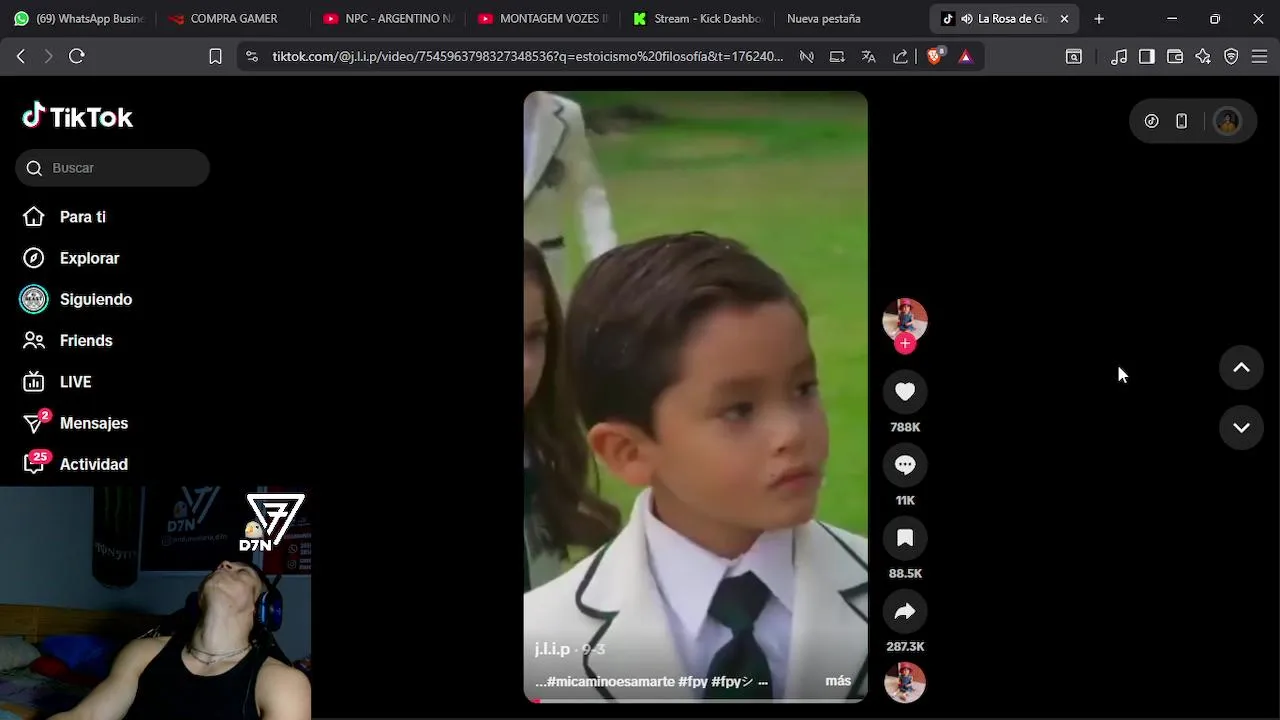Open a new browser tab
Image resolution: width=1280 pixels, height=720 pixels.
click(x=1099, y=18)
